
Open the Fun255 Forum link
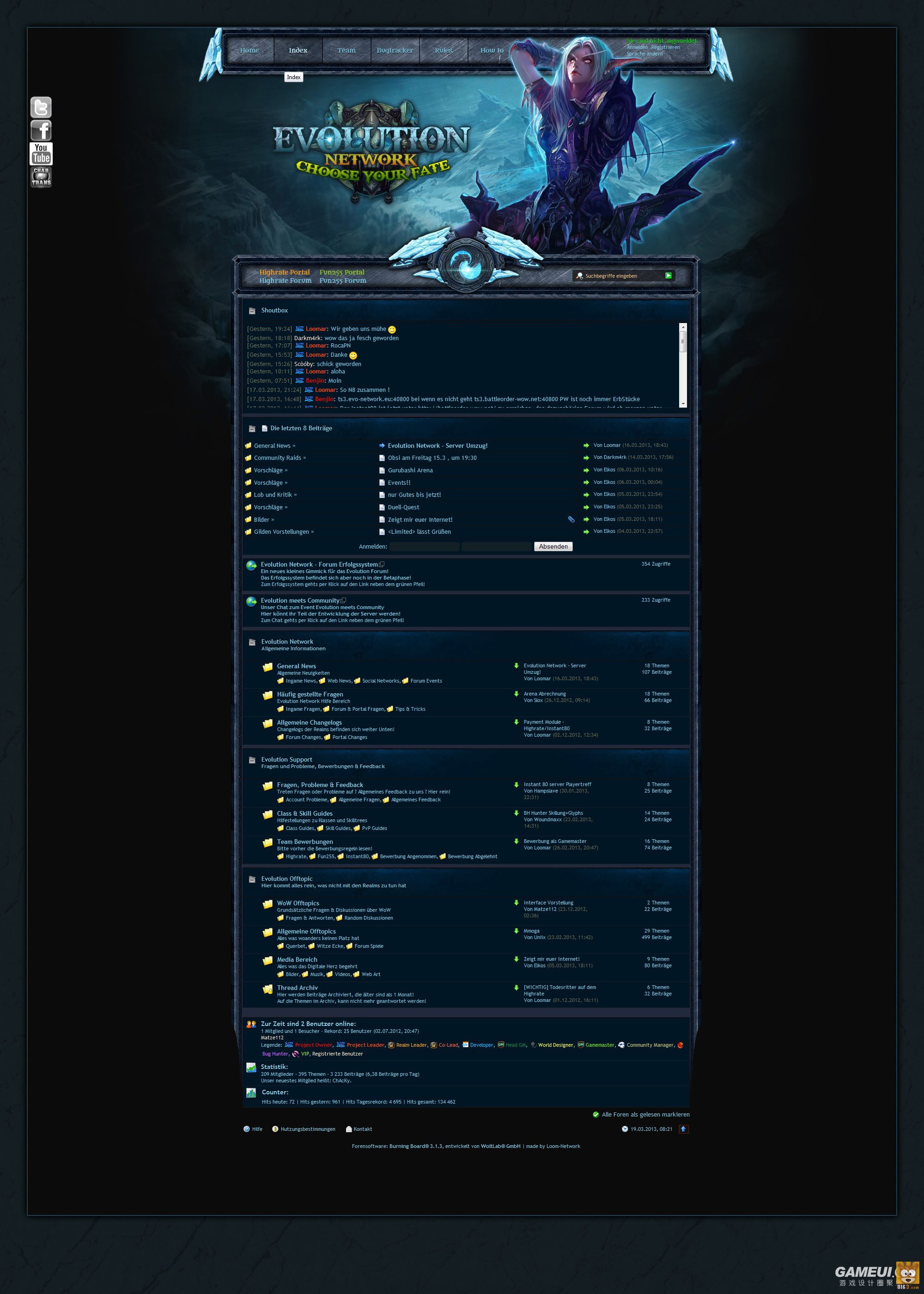click(342, 281)
